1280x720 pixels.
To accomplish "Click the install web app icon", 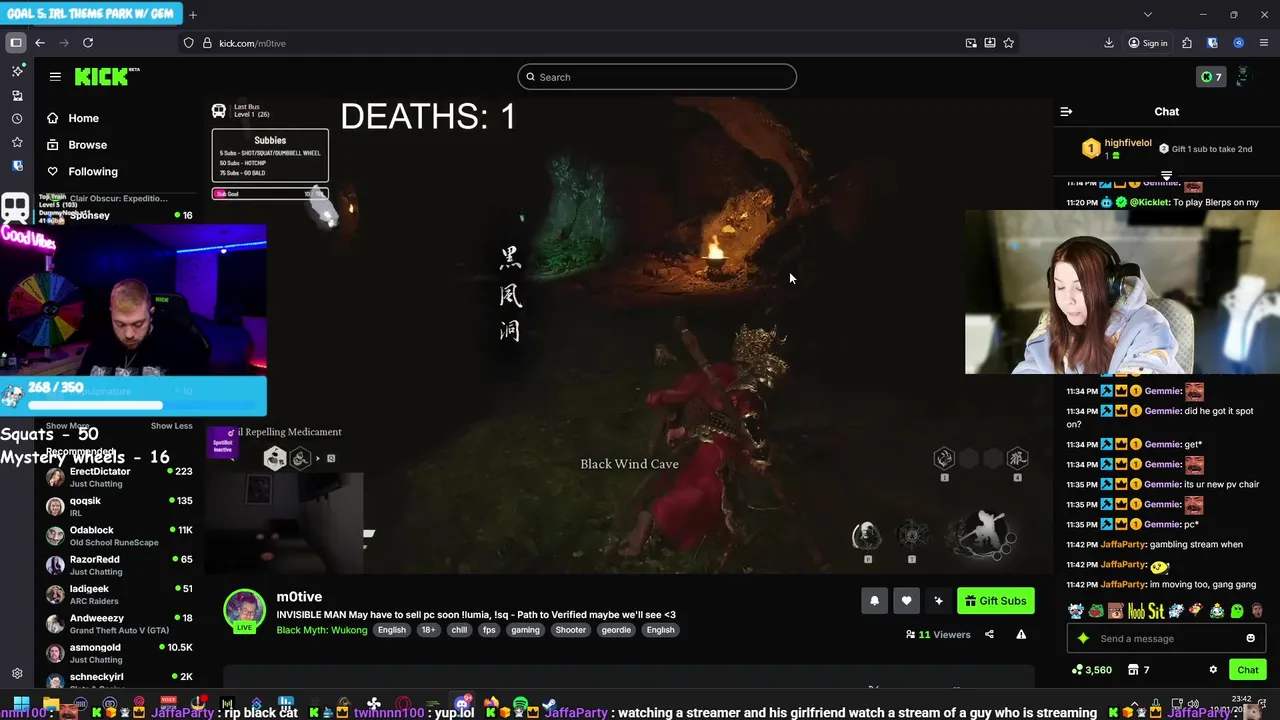I will [990, 43].
